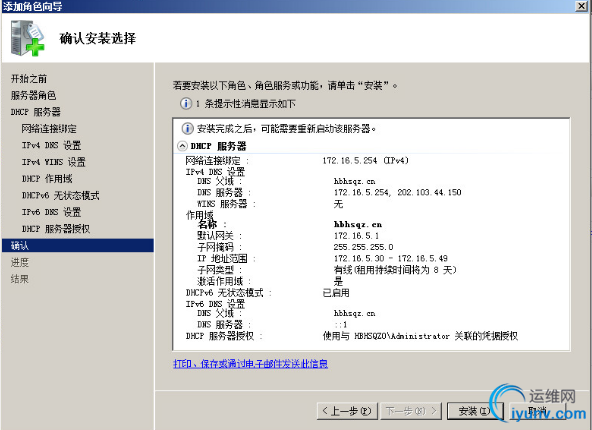Open IPv4 DNS 设置 step in sidebar
This screenshot has height=430, width=592.
pyautogui.click(x=51, y=145)
